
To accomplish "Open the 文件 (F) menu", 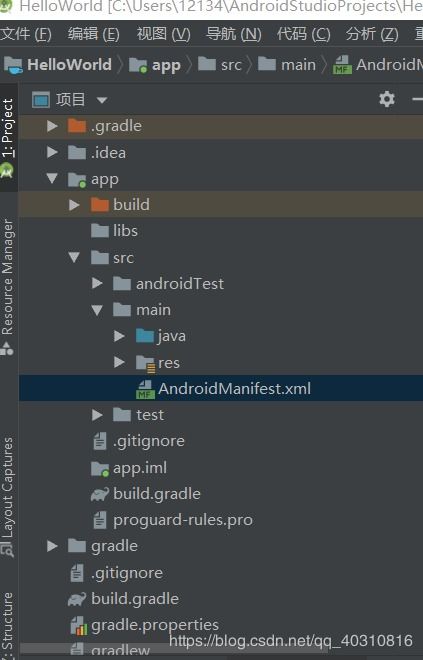I will click(26, 34).
